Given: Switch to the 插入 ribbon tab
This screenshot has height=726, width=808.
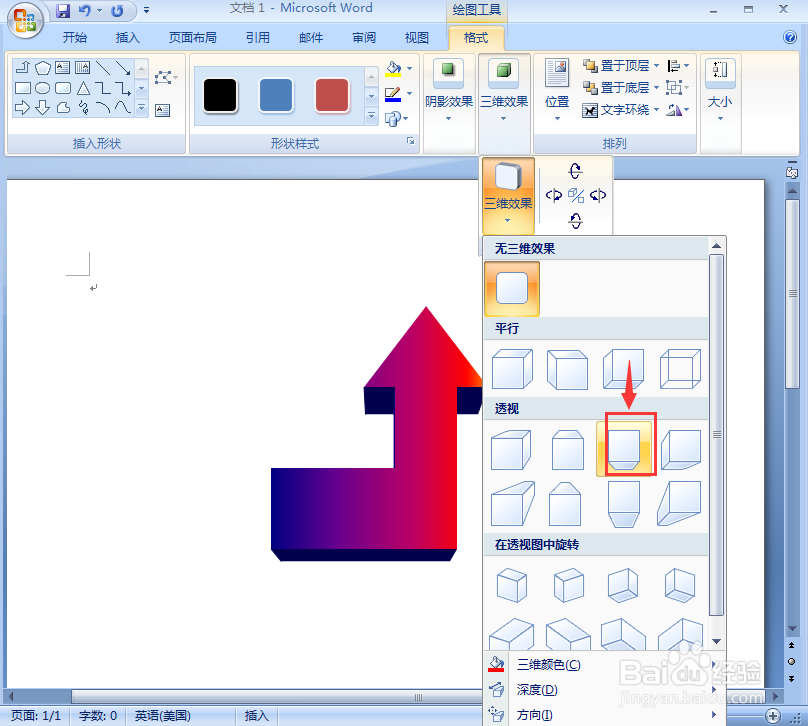Looking at the screenshot, I should click(x=127, y=38).
